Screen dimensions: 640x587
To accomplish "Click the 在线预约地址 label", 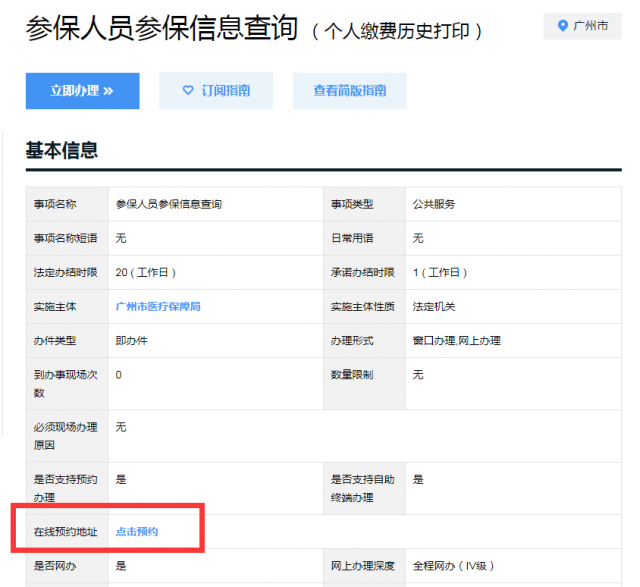I will coord(65,531).
